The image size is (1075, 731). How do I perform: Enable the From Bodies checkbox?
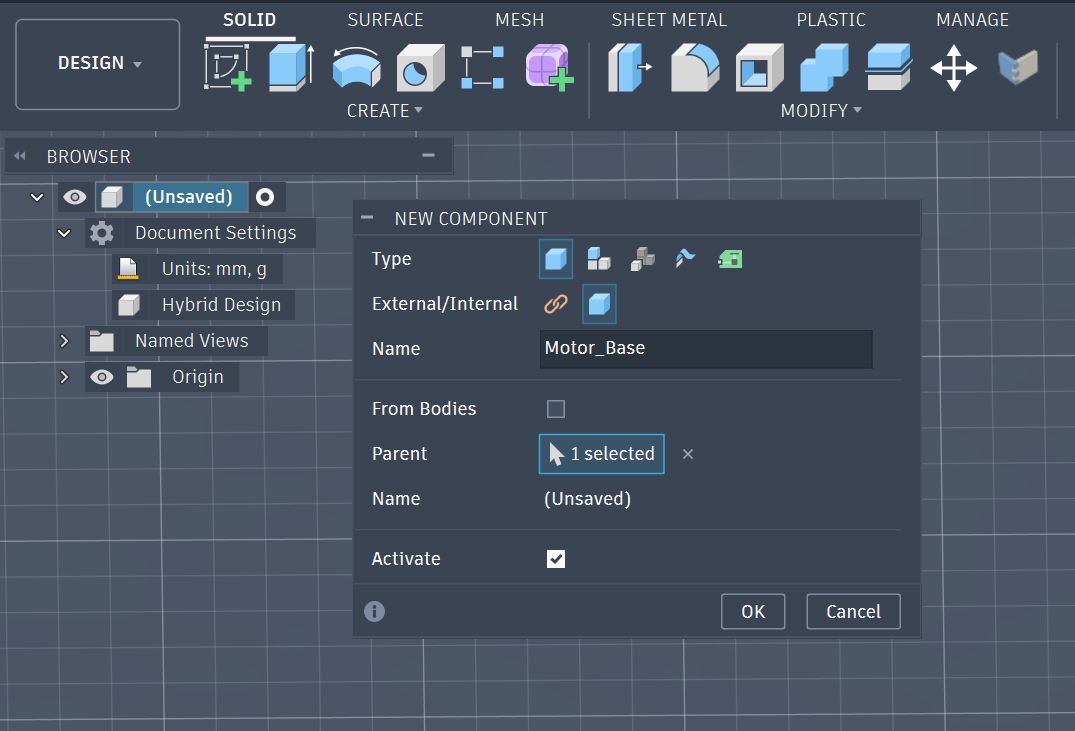pyautogui.click(x=555, y=408)
